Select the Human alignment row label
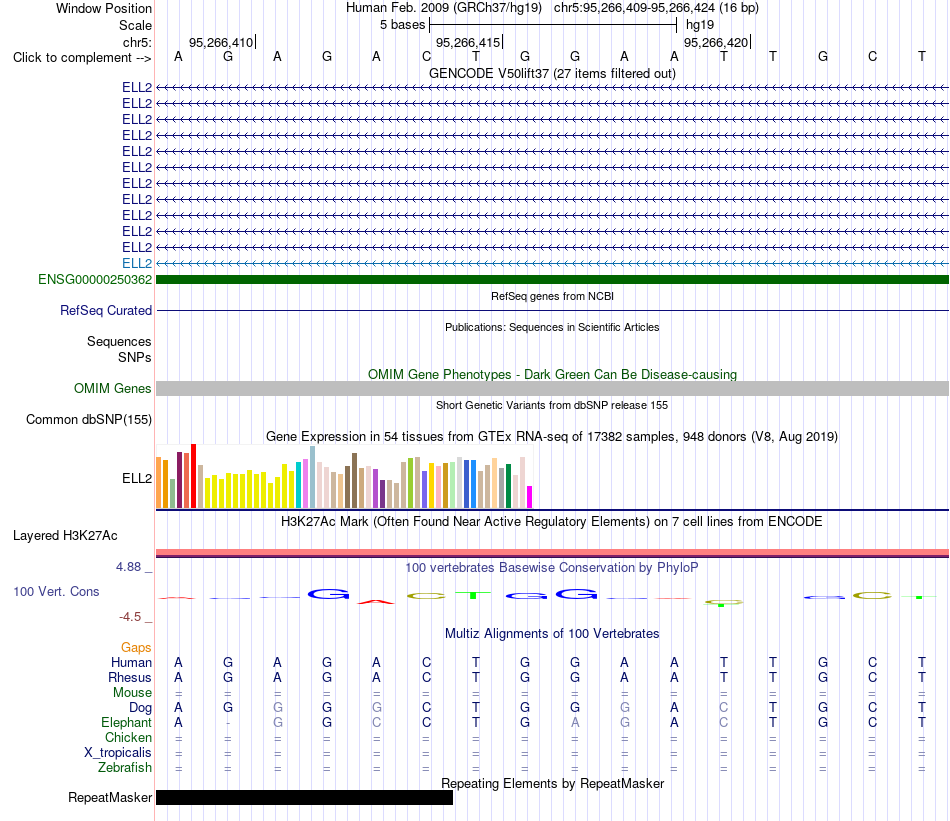 tap(131, 662)
